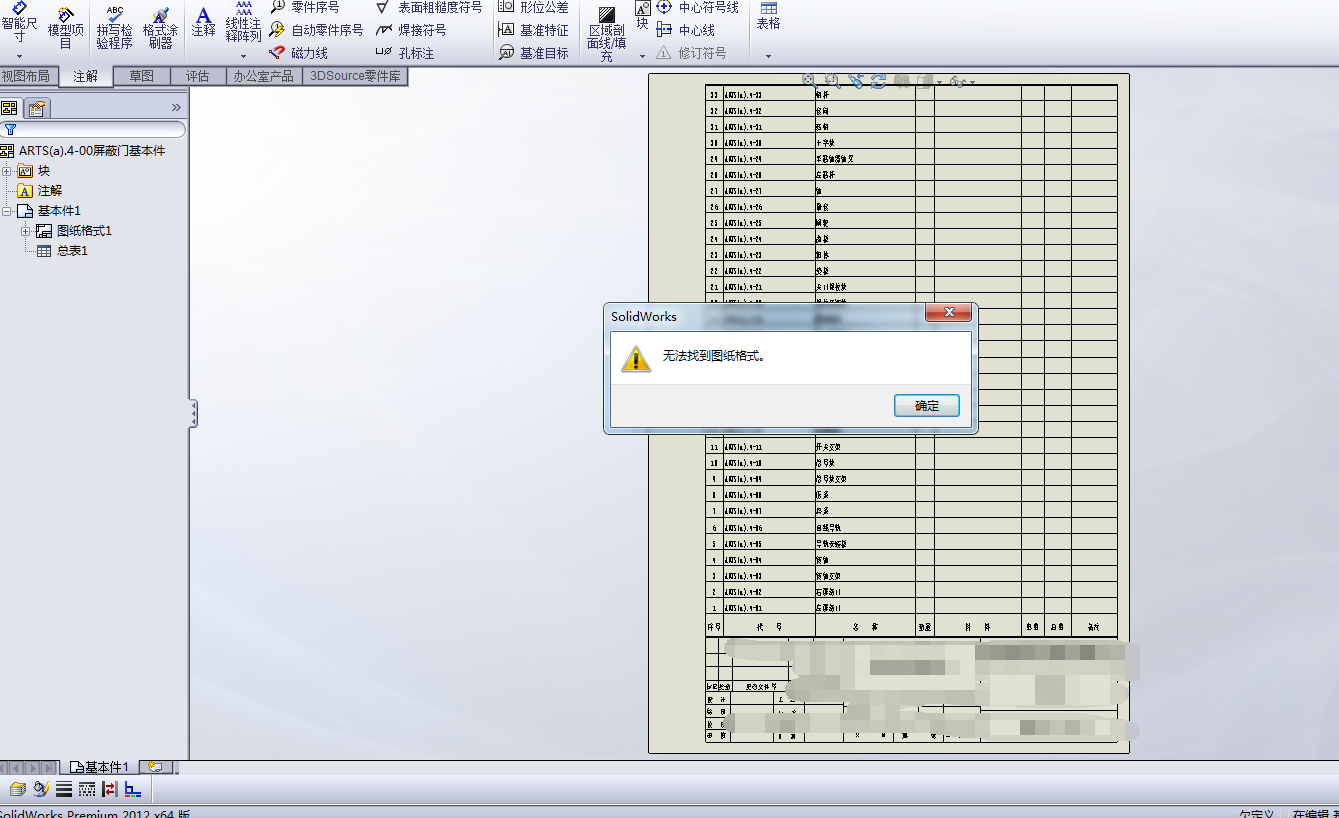Click the line color paint icon

tap(41, 789)
